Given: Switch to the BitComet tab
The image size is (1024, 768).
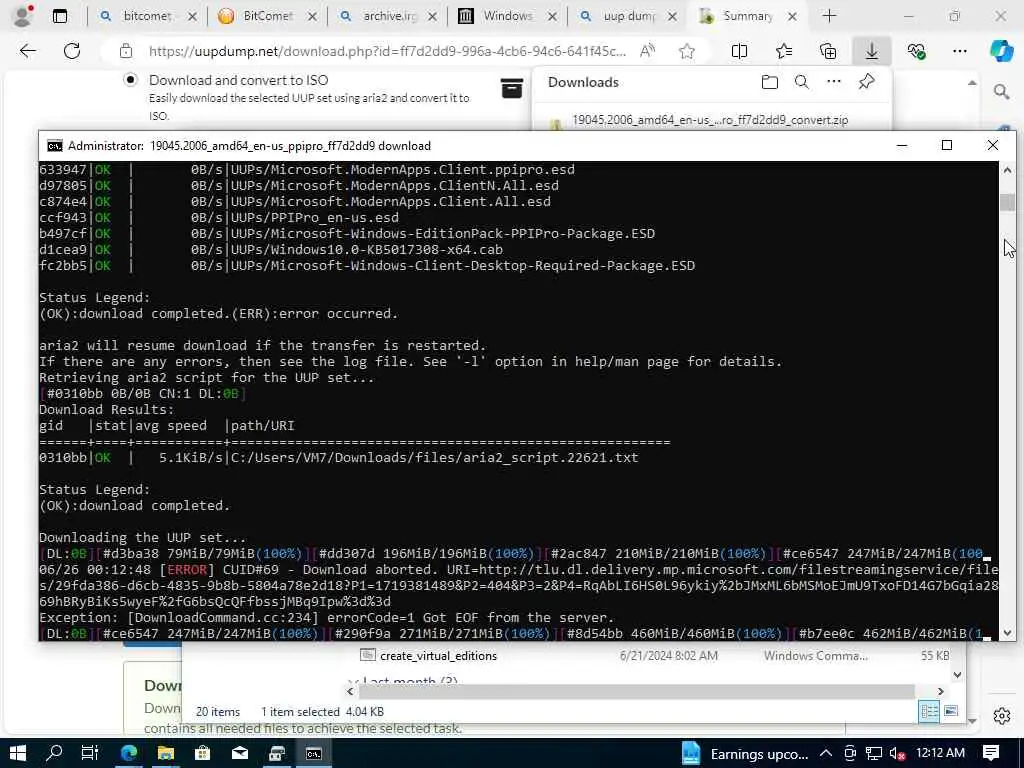Looking at the screenshot, I should (x=268, y=16).
